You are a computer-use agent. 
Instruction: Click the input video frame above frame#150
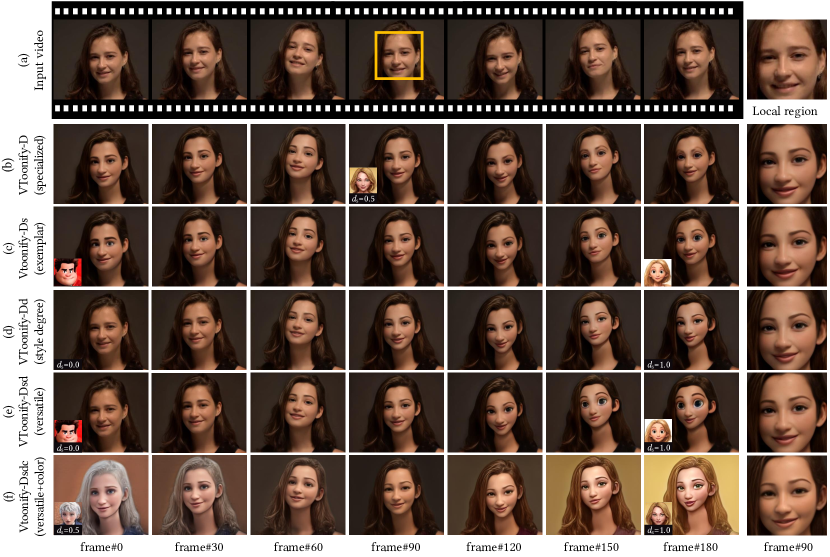click(x=592, y=59)
